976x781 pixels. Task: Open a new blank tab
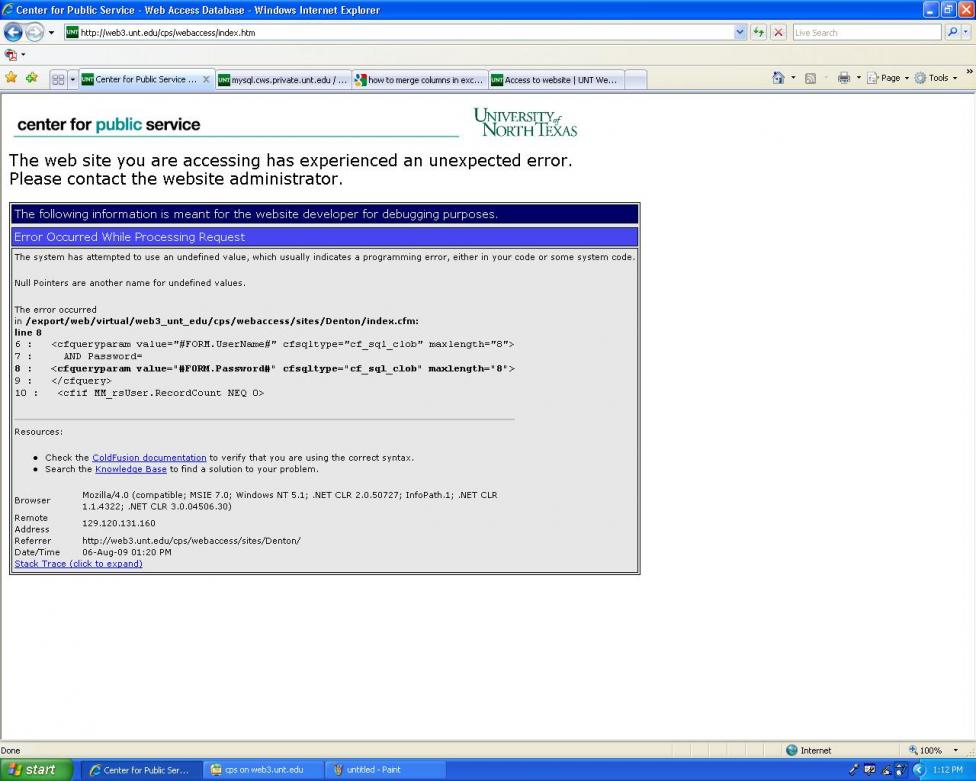tap(636, 80)
